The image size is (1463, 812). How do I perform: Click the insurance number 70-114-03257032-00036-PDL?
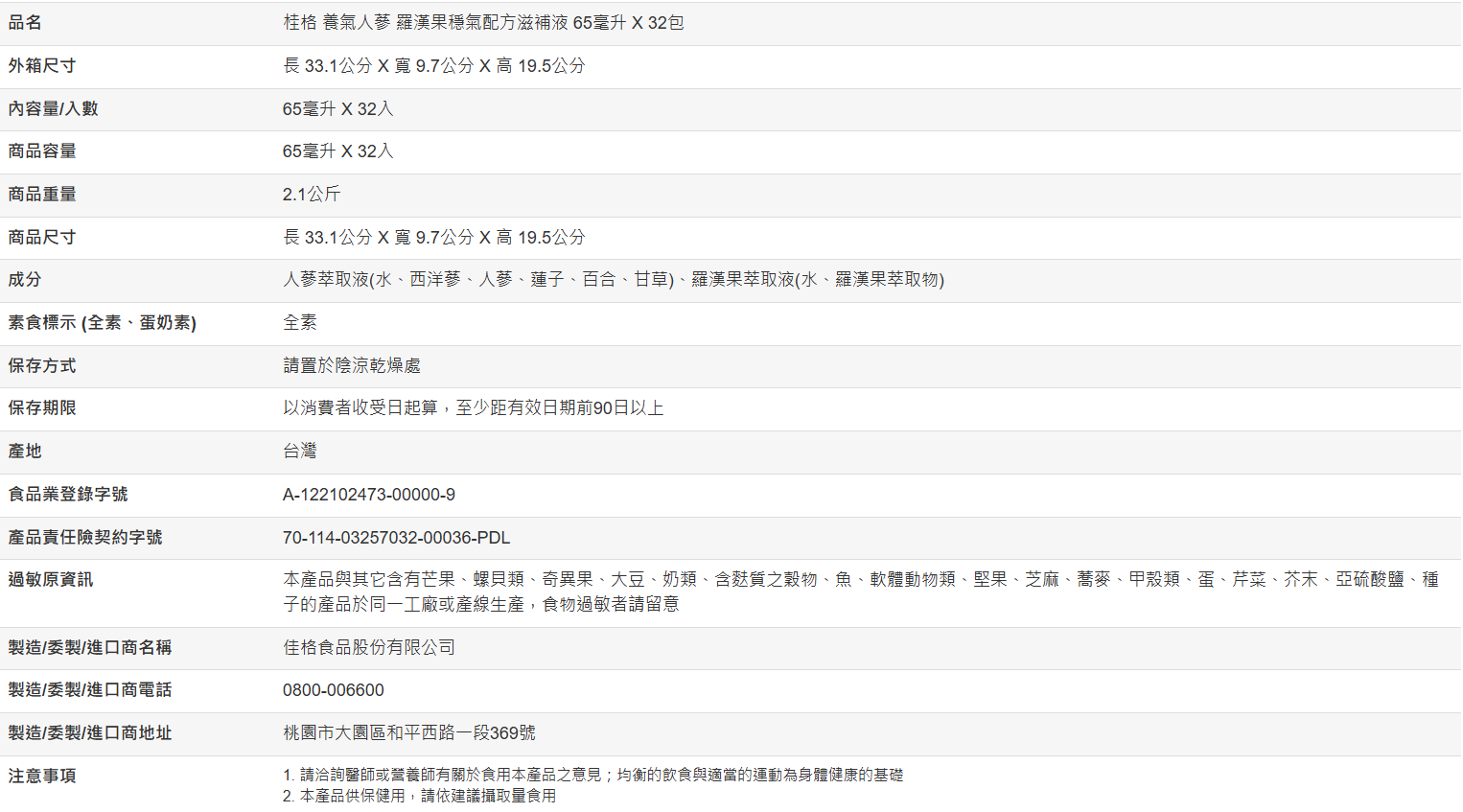click(x=396, y=538)
